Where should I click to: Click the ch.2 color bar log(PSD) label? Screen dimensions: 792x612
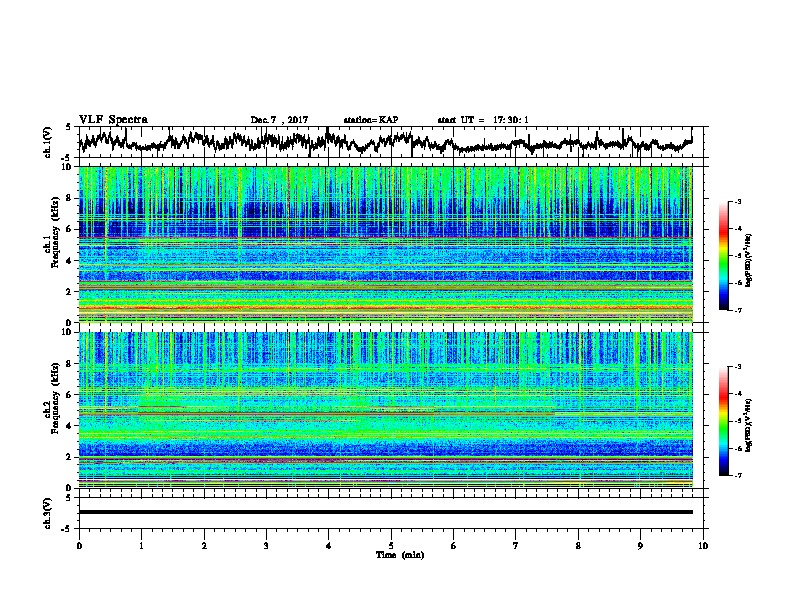749,425
